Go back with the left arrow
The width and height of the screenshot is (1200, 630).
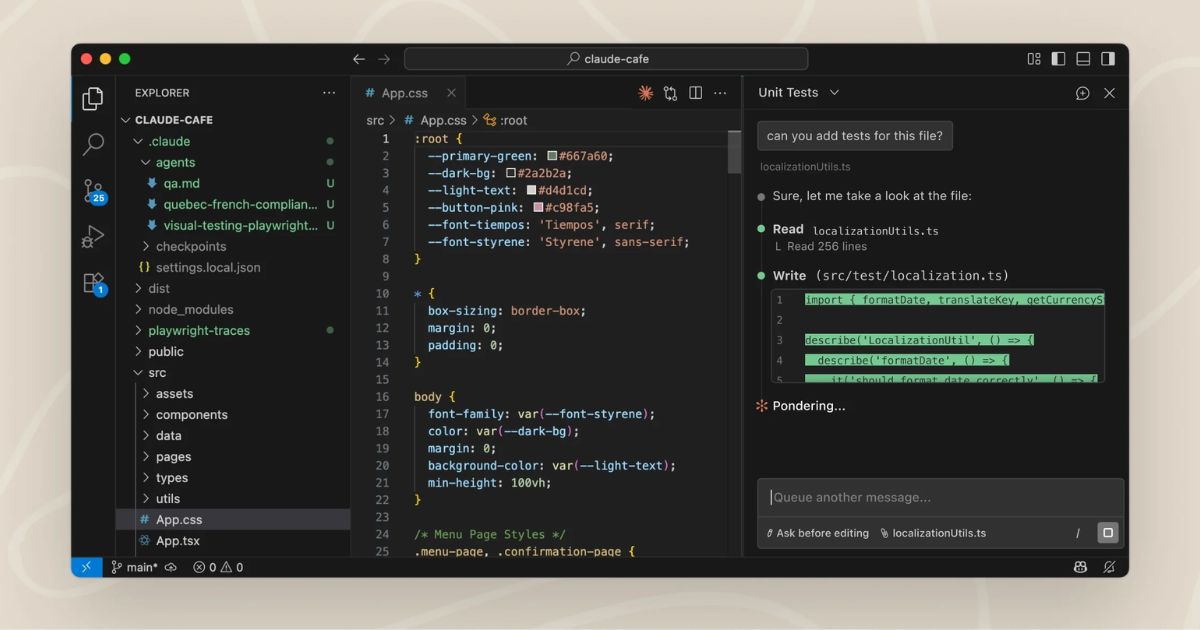359,59
